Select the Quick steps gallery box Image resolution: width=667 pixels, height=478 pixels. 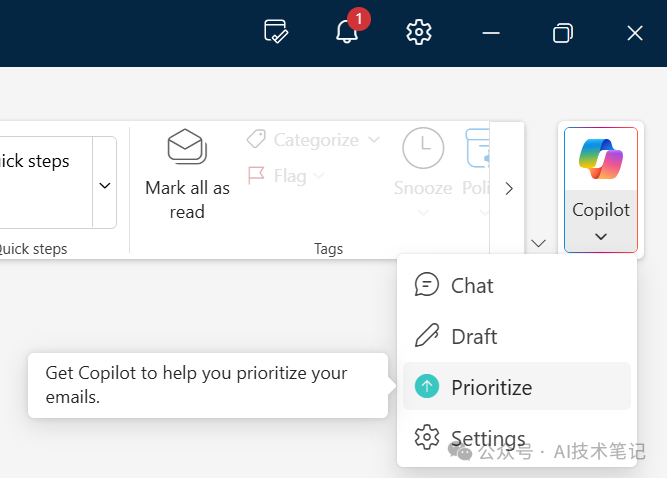[x=46, y=182]
